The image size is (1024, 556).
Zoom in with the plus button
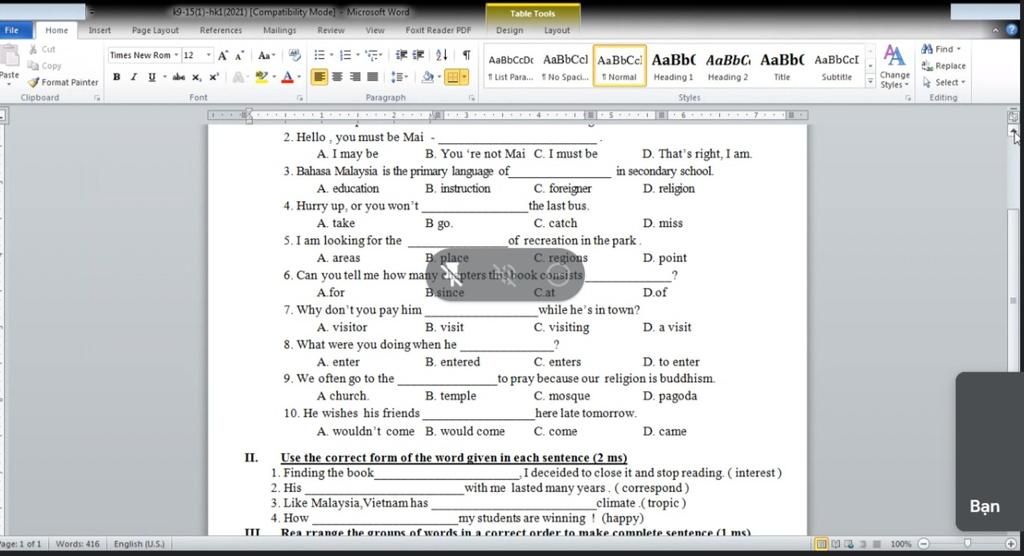coord(1011,544)
